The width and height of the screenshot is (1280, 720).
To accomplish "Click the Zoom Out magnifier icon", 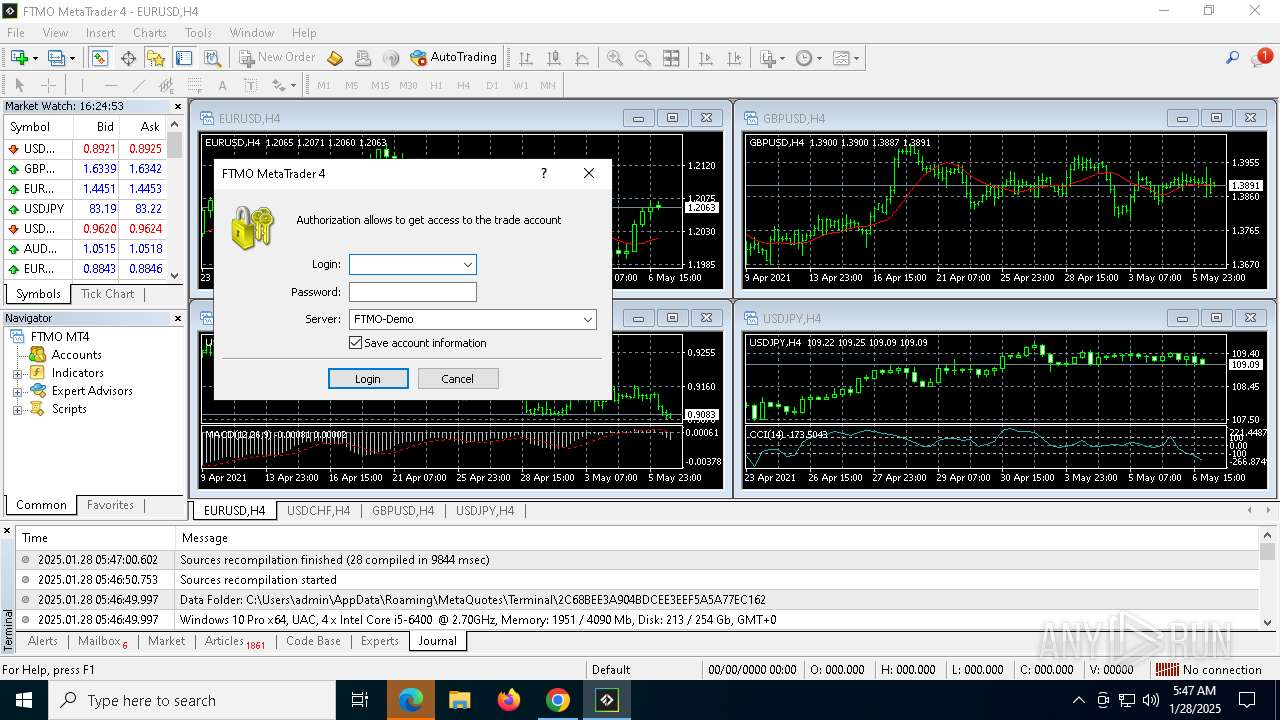I will [x=643, y=58].
